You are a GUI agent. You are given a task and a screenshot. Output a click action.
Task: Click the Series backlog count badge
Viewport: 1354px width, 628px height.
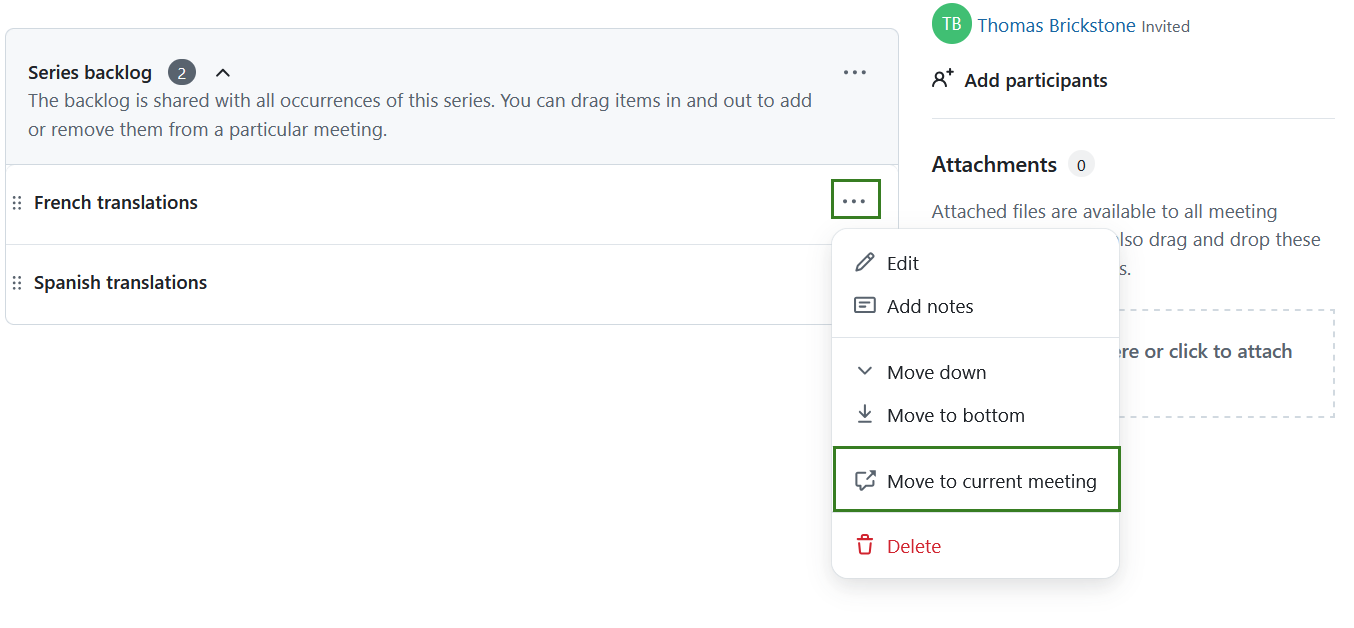[182, 72]
